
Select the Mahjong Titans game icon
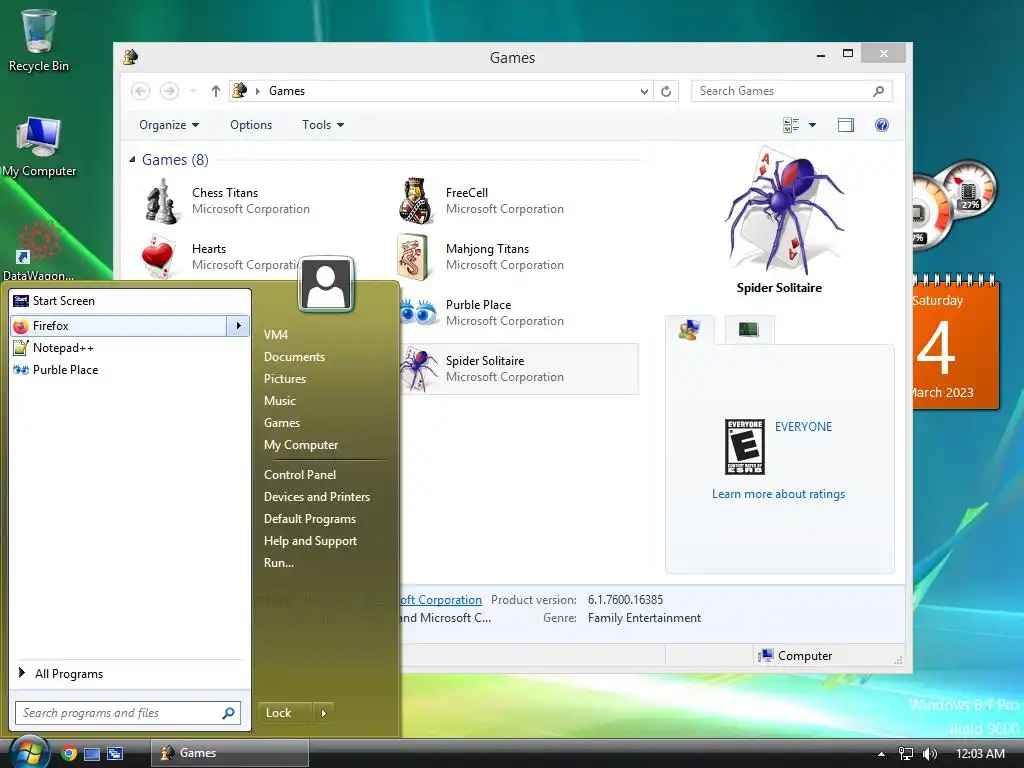pyautogui.click(x=413, y=257)
